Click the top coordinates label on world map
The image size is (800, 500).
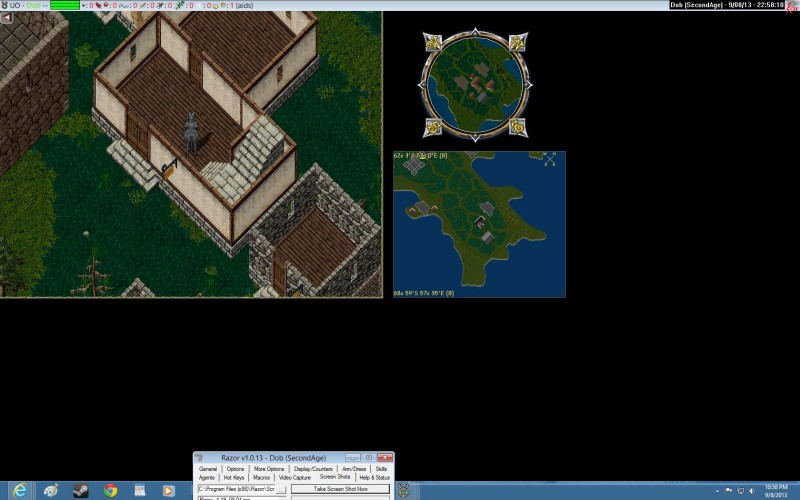(420, 156)
